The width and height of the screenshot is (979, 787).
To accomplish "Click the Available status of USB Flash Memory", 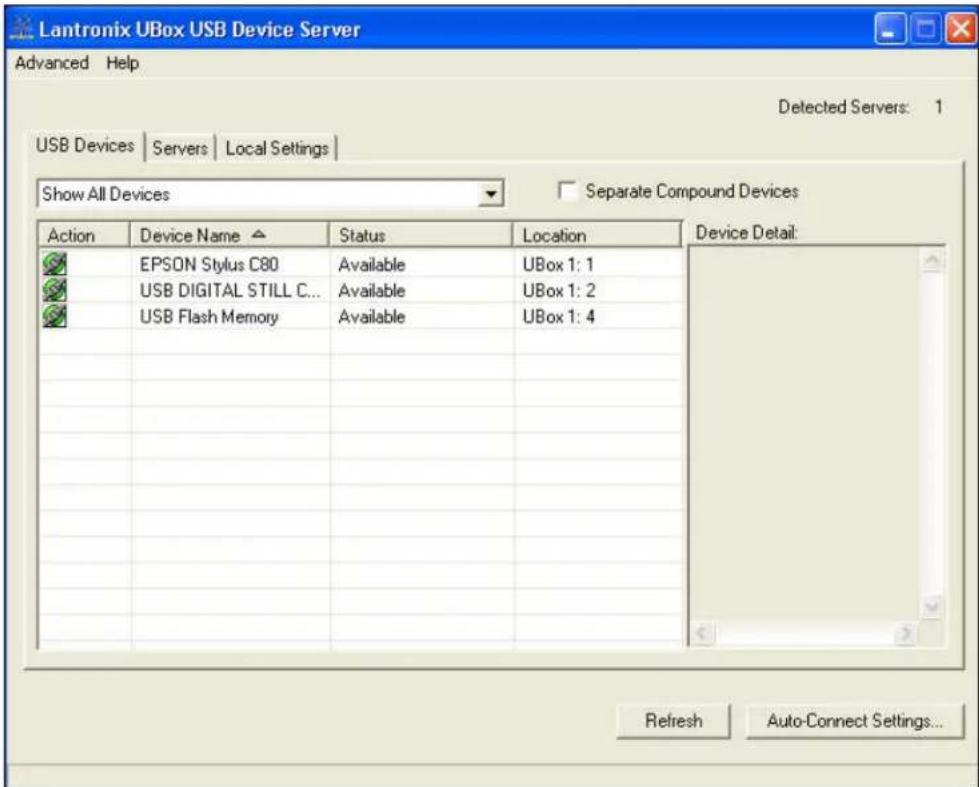I will (371, 317).
